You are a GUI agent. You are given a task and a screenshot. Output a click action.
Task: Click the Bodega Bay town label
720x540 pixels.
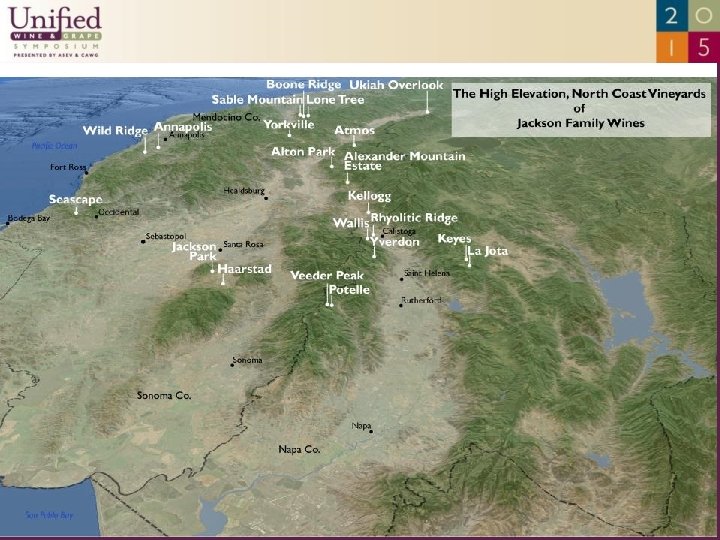coord(29,218)
